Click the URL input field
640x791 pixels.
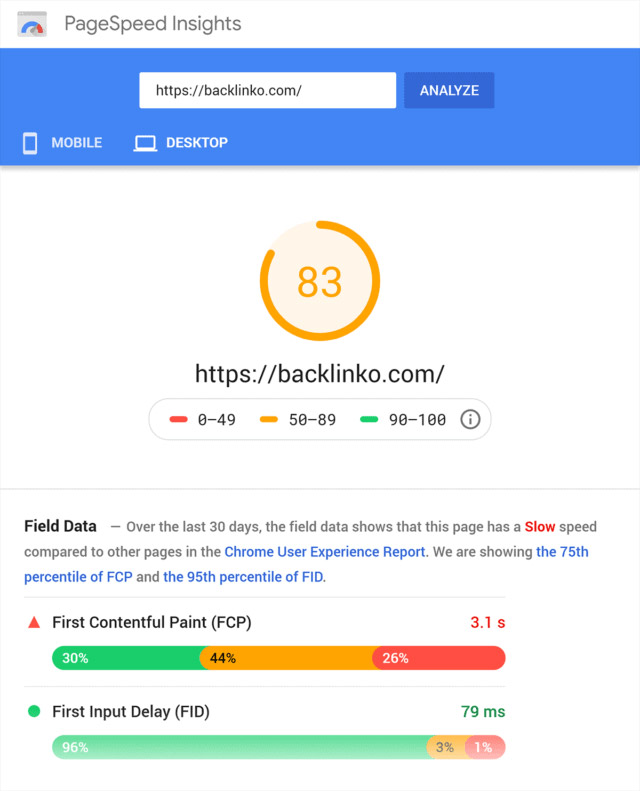pyautogui.click(x=267, y=90)
